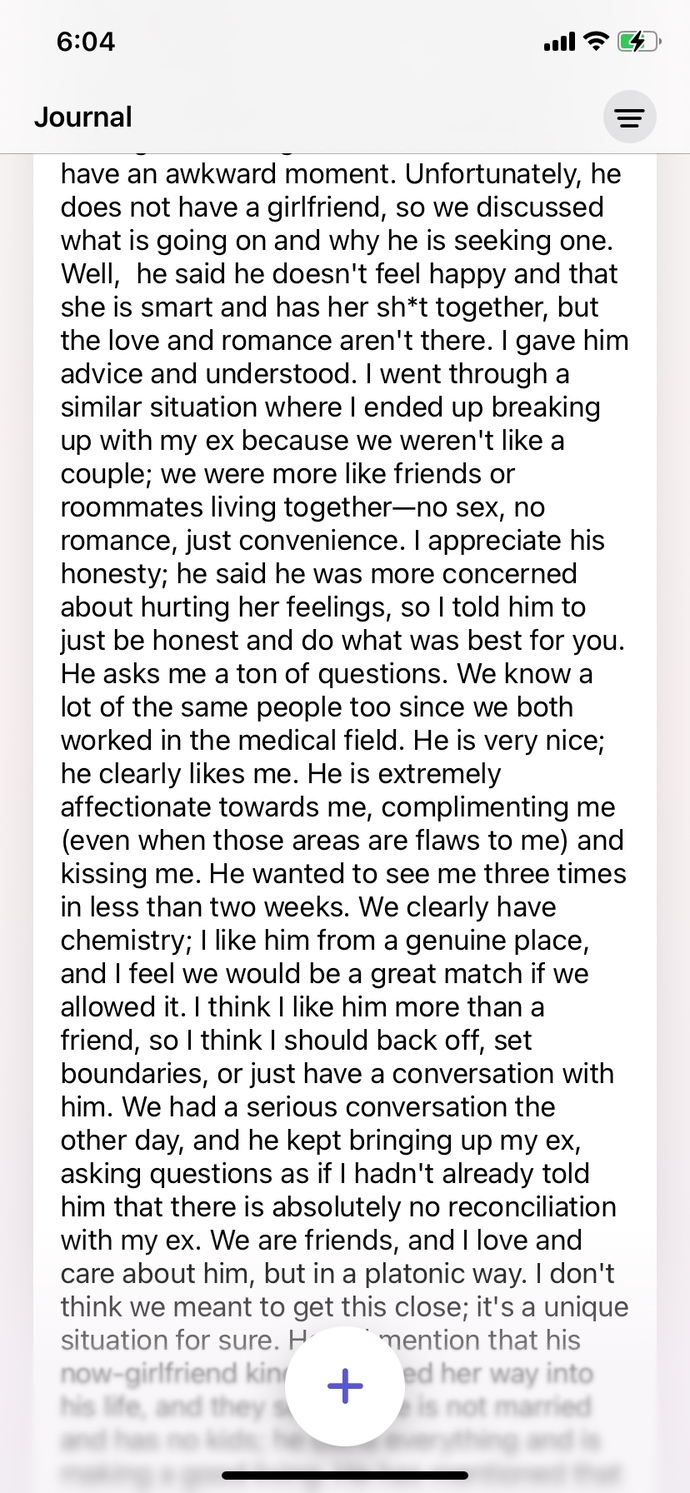690x1493 pixels.
Task: Tap the 6:04 clock in status bar
Action: pos(86,42)
